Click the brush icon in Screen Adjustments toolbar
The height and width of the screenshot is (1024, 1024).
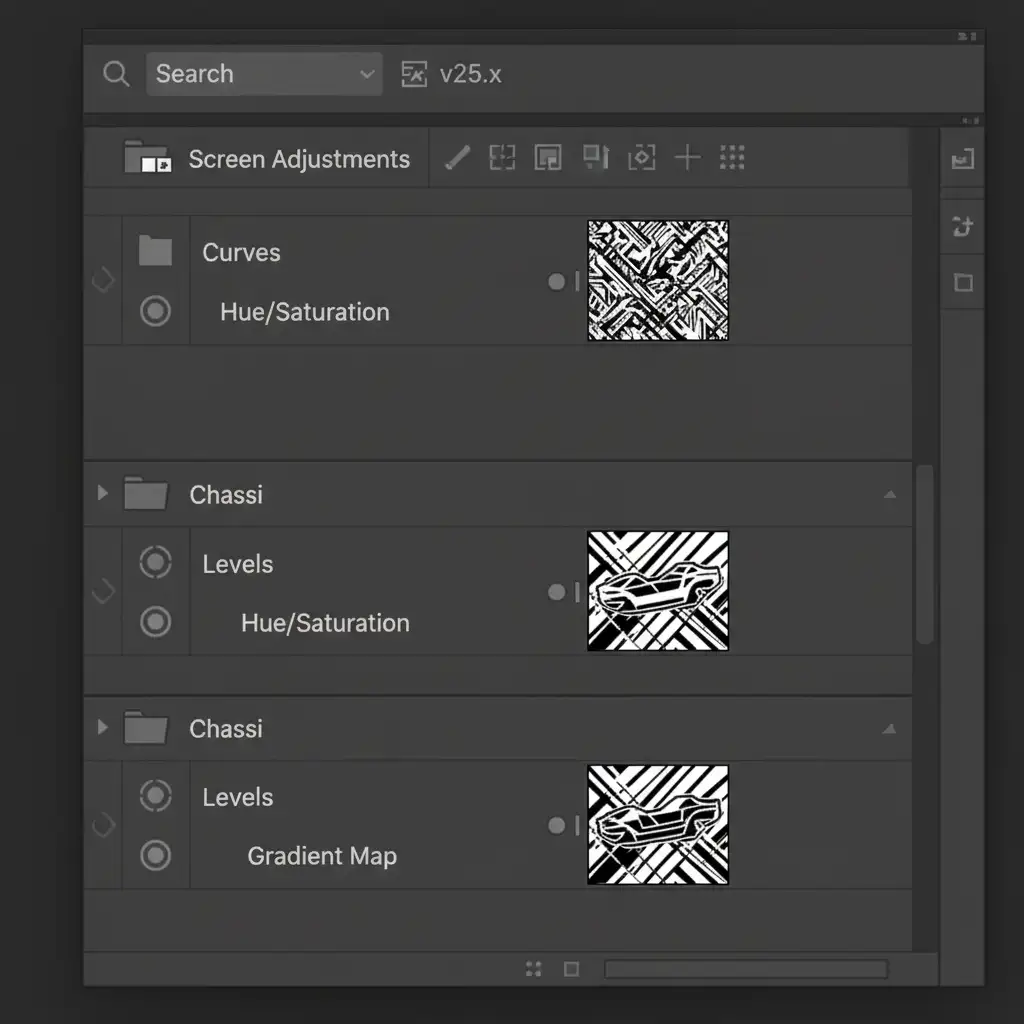(x=458, y=158)
